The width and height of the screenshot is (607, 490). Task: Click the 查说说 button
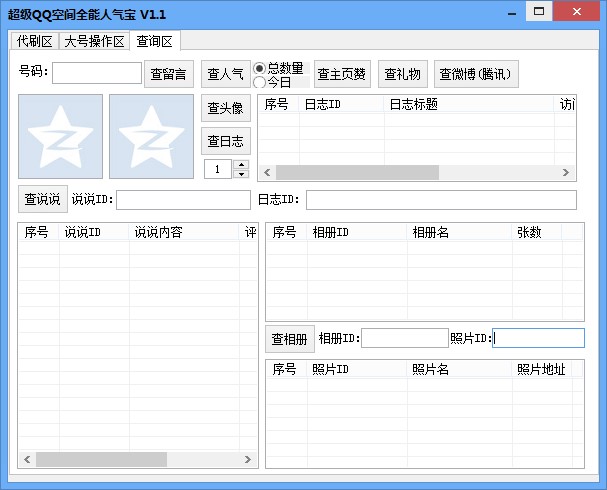pyautogui.click(x=43, y=199)
